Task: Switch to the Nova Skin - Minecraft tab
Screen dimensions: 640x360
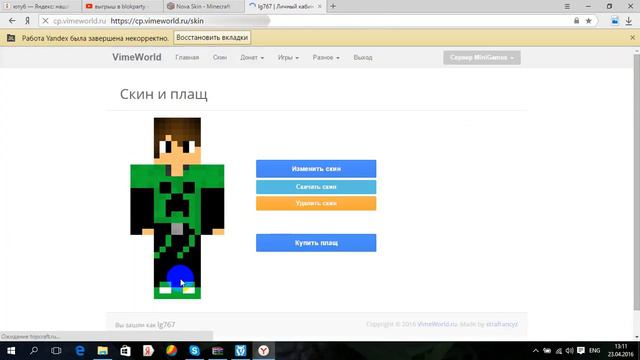Action: [x=203, y=6]
